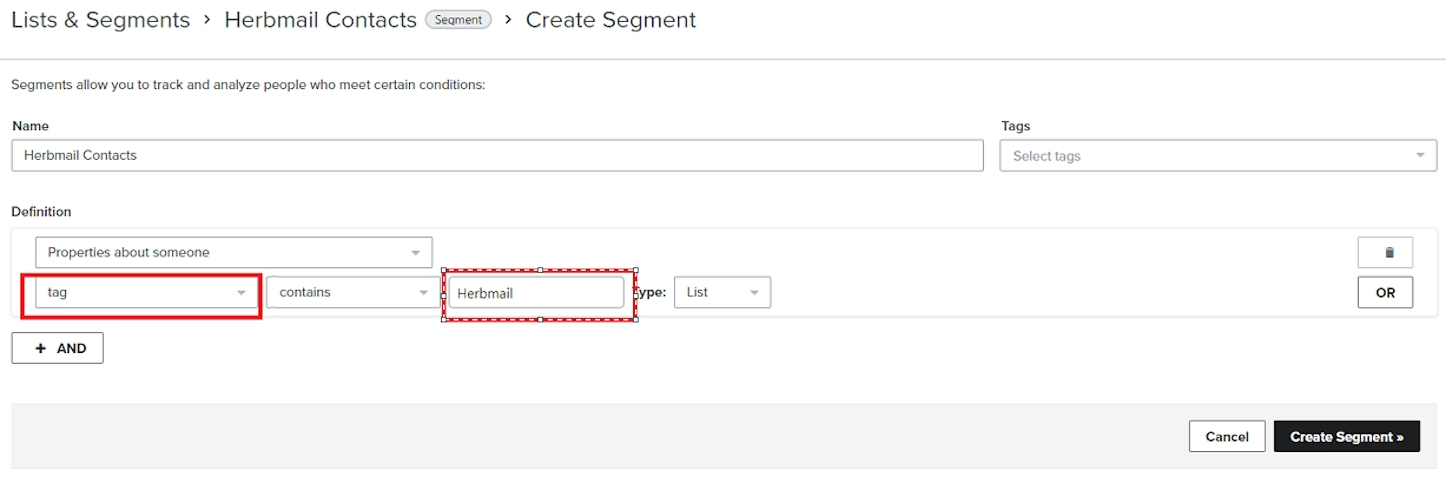Open the Type List dropdown
Viewport: 1446px width, 497px height.
pyautogui.click(x=722, y=293)
